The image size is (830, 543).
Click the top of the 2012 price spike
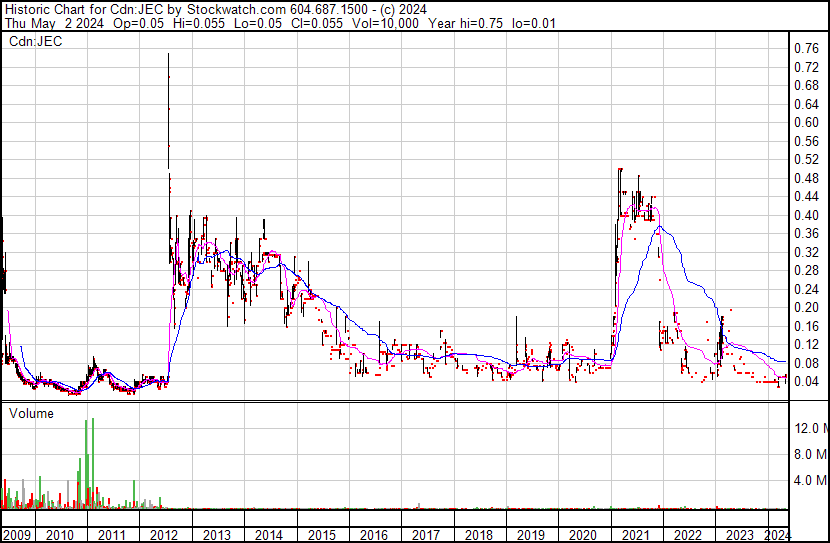coord(167,55)
